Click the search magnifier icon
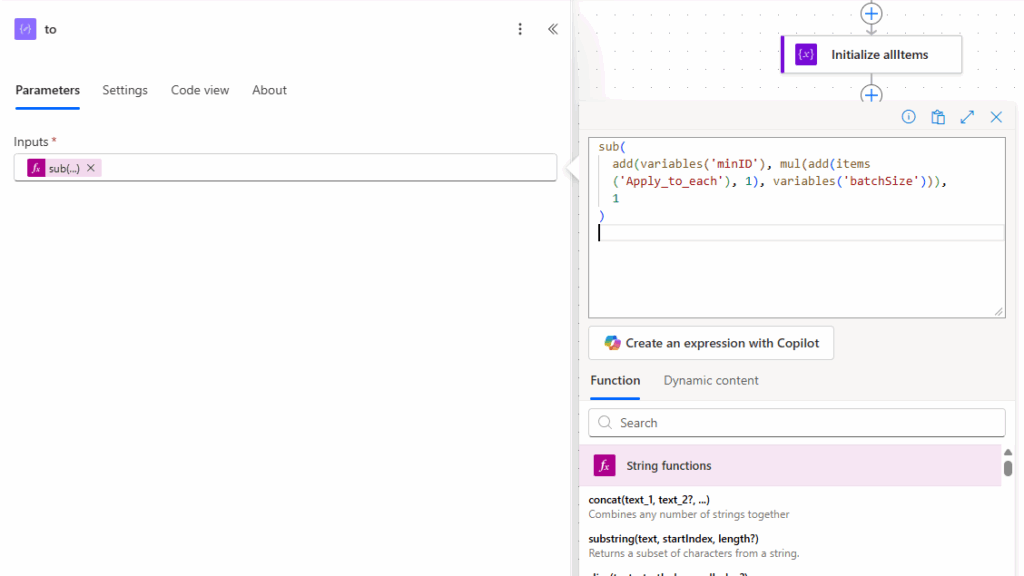The width and height of the screenshot is (1024, 576). (605, 423)
